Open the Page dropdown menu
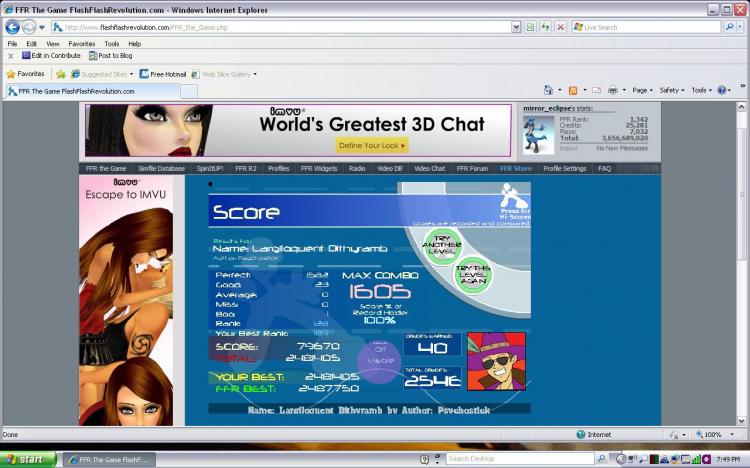750x468 pixels. 642,90
